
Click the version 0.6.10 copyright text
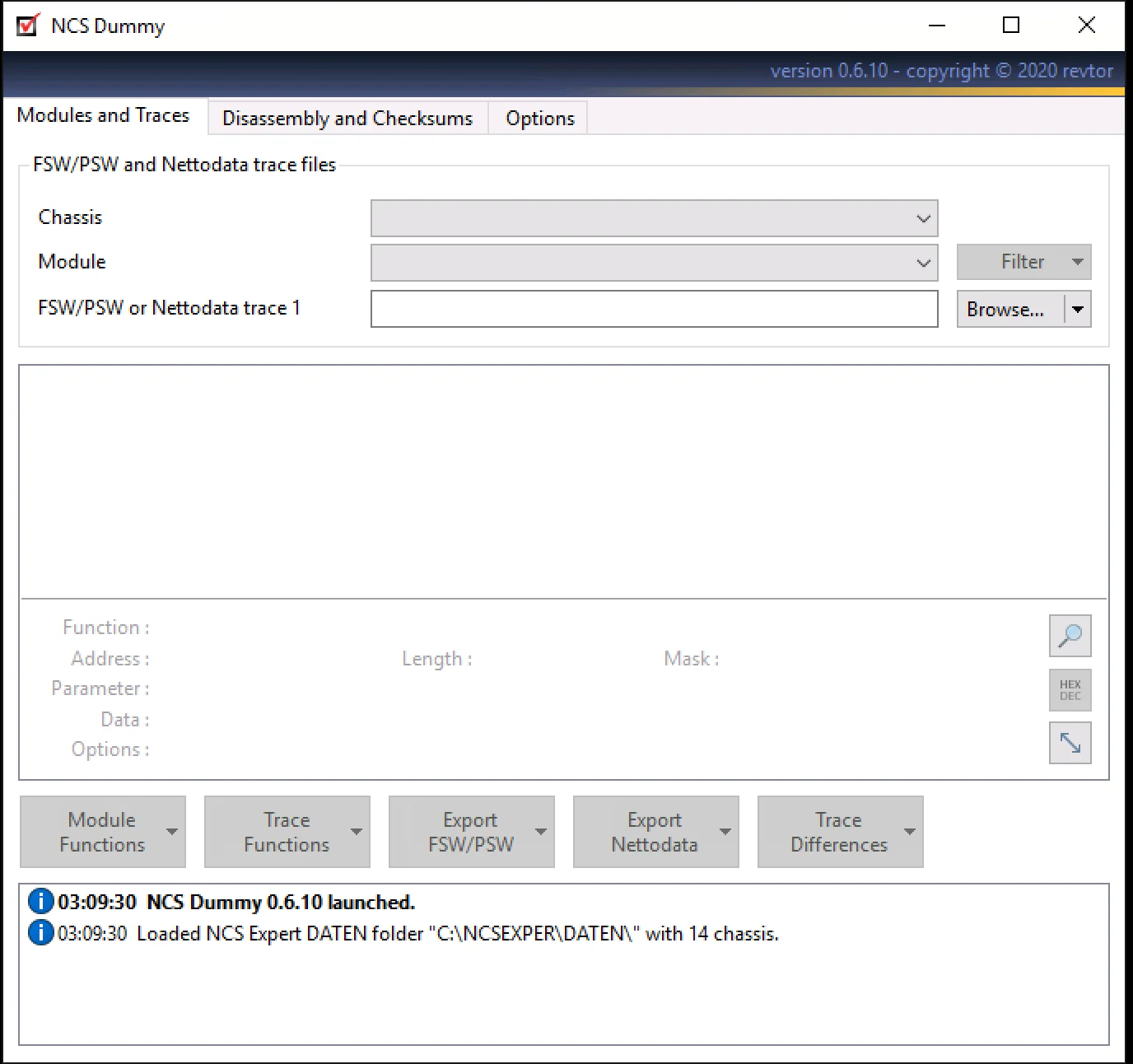click(941, 71)
